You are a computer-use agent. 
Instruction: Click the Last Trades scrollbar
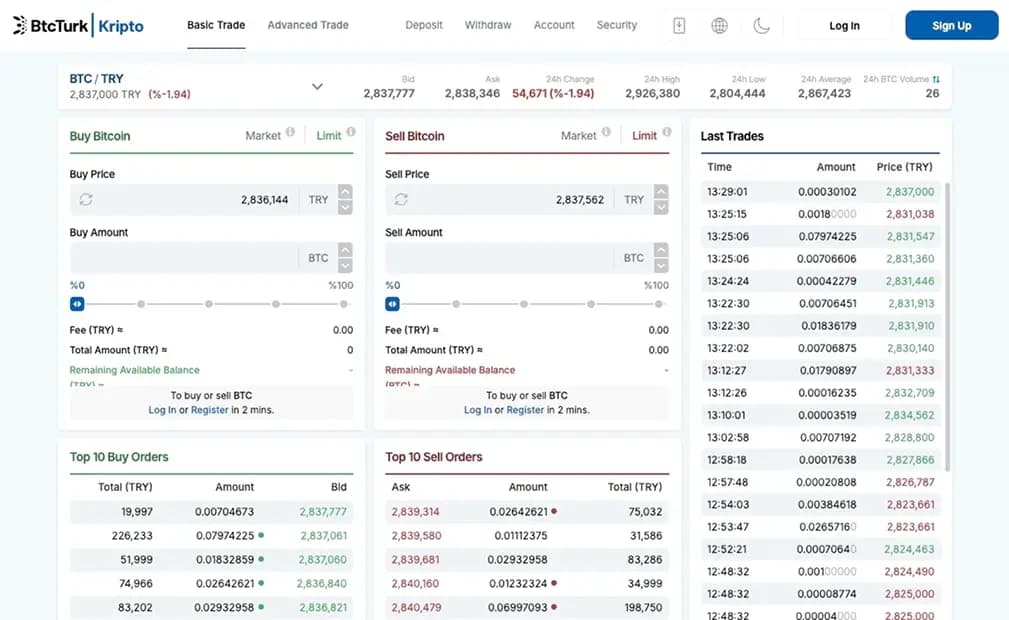[x=947, y=326]
